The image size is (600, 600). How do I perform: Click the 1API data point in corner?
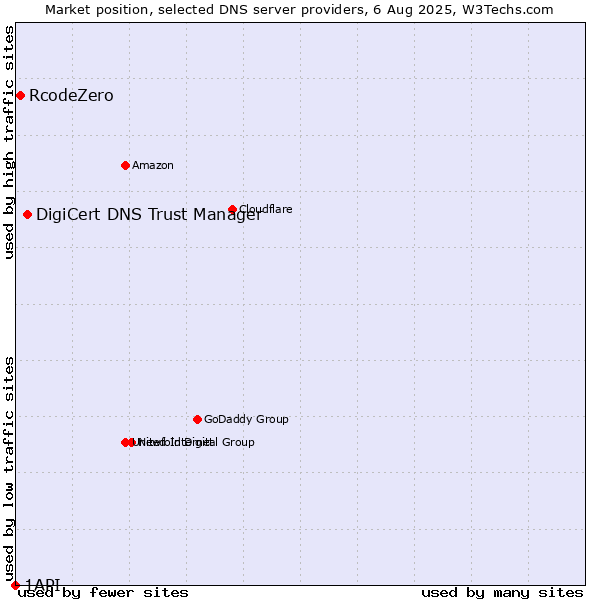(x=15, y=585)
